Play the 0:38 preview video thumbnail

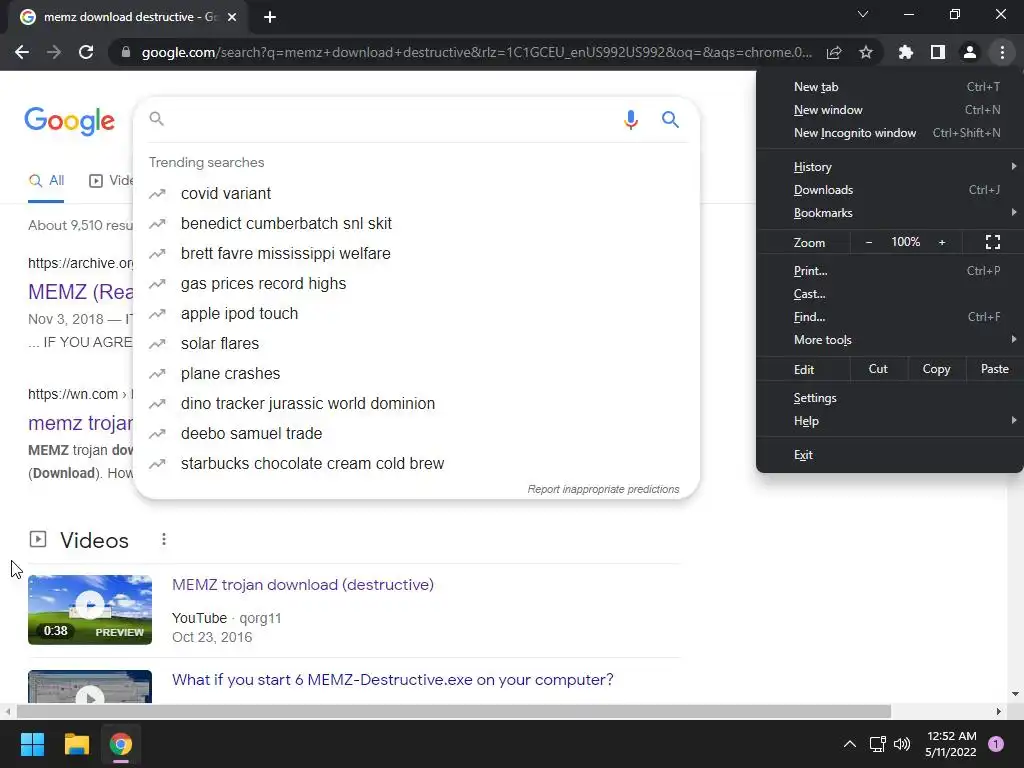pos(90,610)
